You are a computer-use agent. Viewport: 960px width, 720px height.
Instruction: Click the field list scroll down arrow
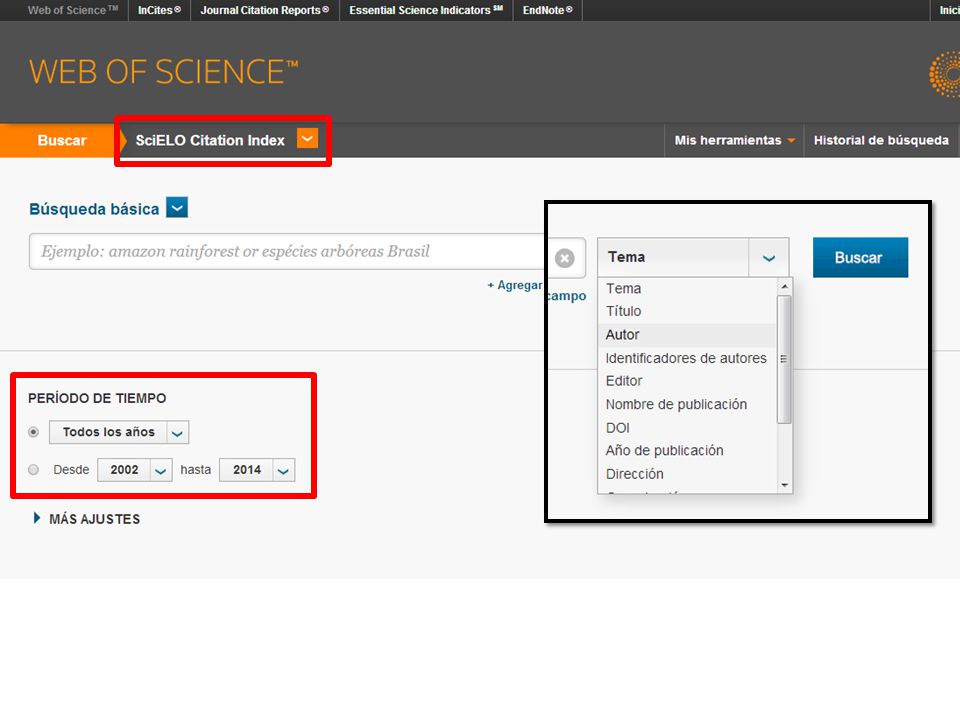784,486
